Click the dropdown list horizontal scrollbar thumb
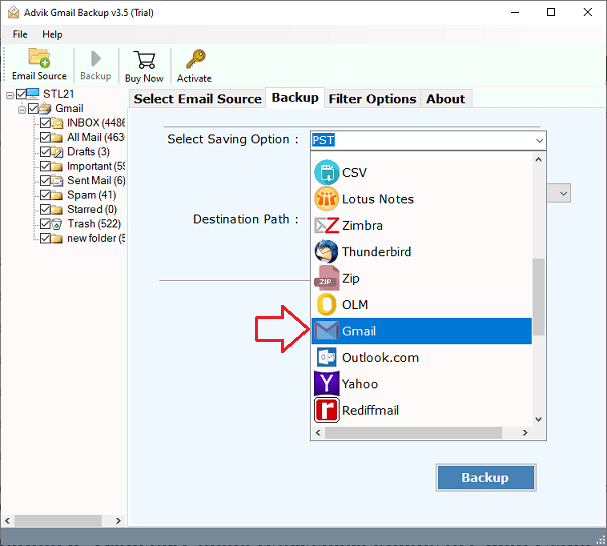This screenshot has height=546, width=607. [x=413, y=433]
